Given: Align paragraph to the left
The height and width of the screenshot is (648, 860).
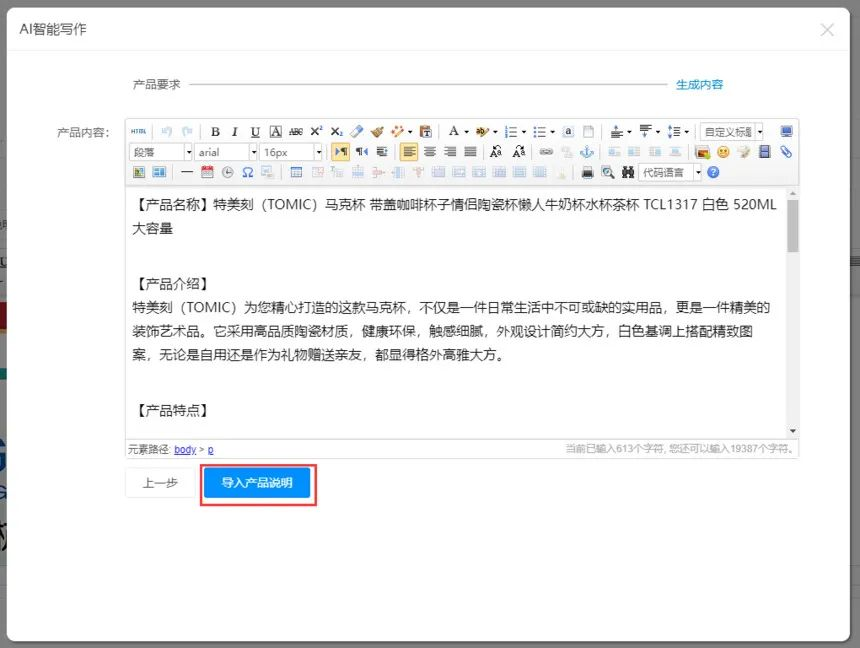Looking at the screenshot, I should click(409, 152).
